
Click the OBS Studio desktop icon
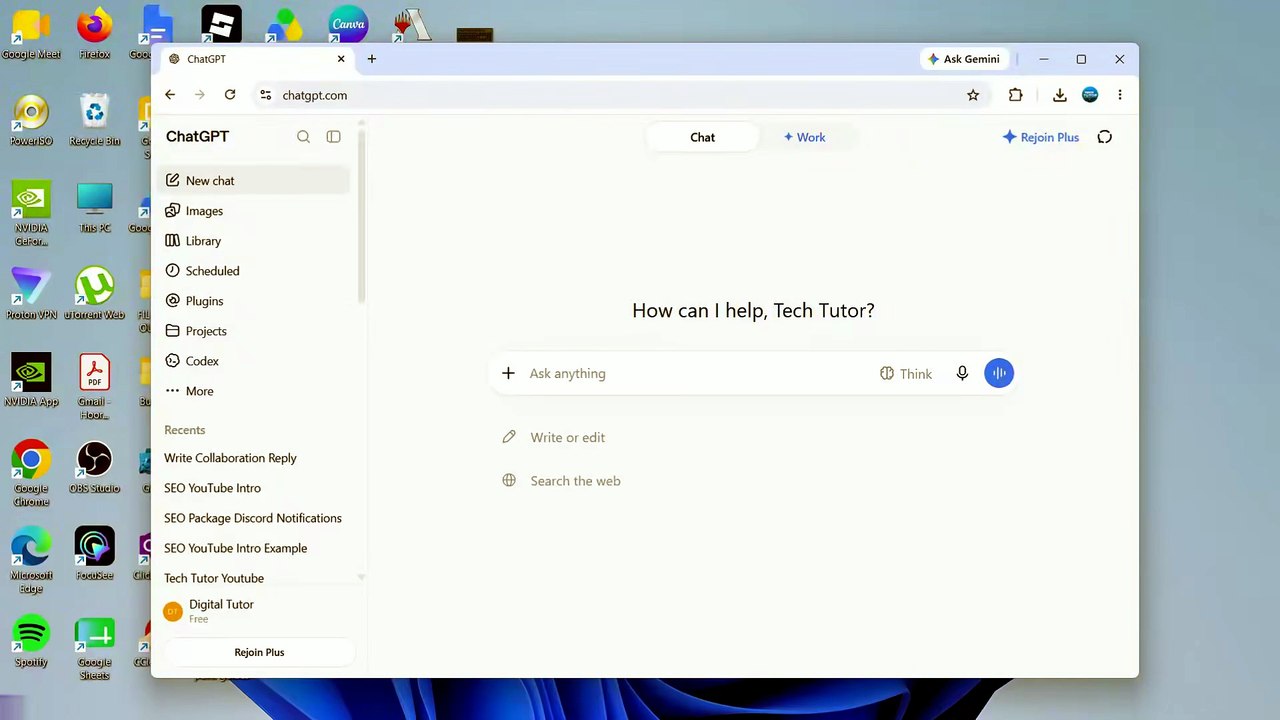[x=94, y=468]
